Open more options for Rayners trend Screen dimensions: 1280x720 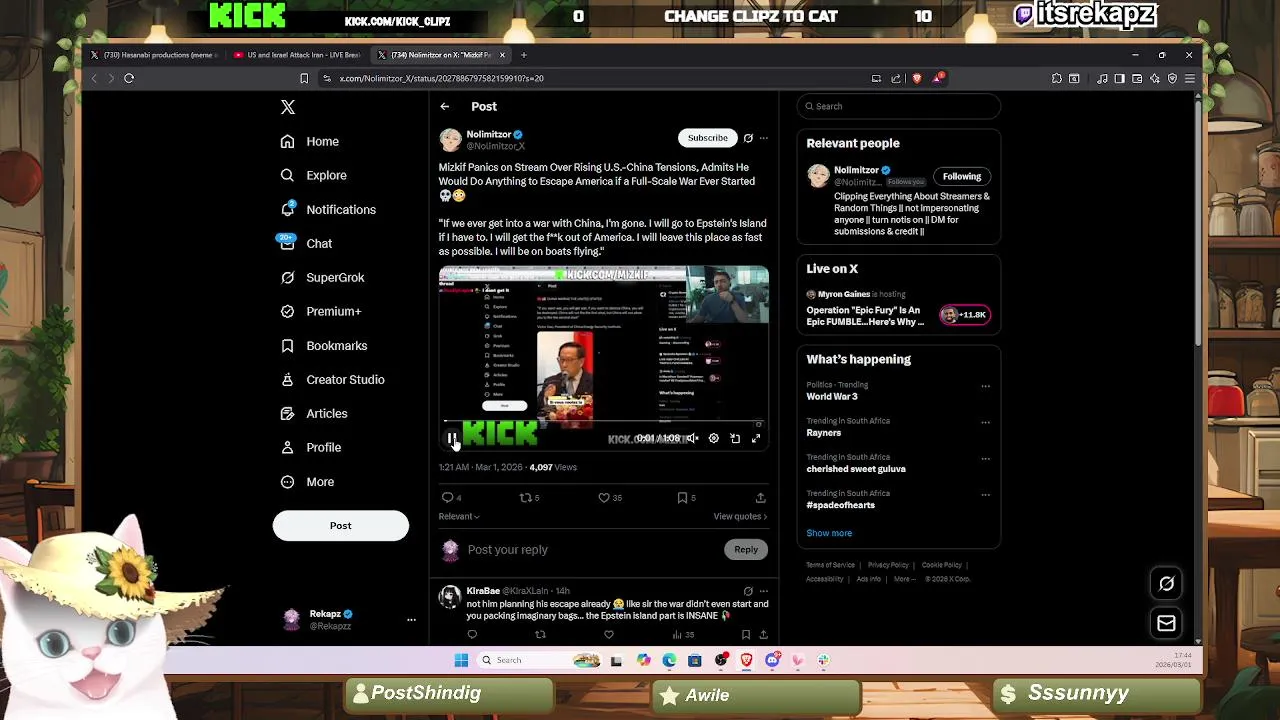[x=986, y=422]
